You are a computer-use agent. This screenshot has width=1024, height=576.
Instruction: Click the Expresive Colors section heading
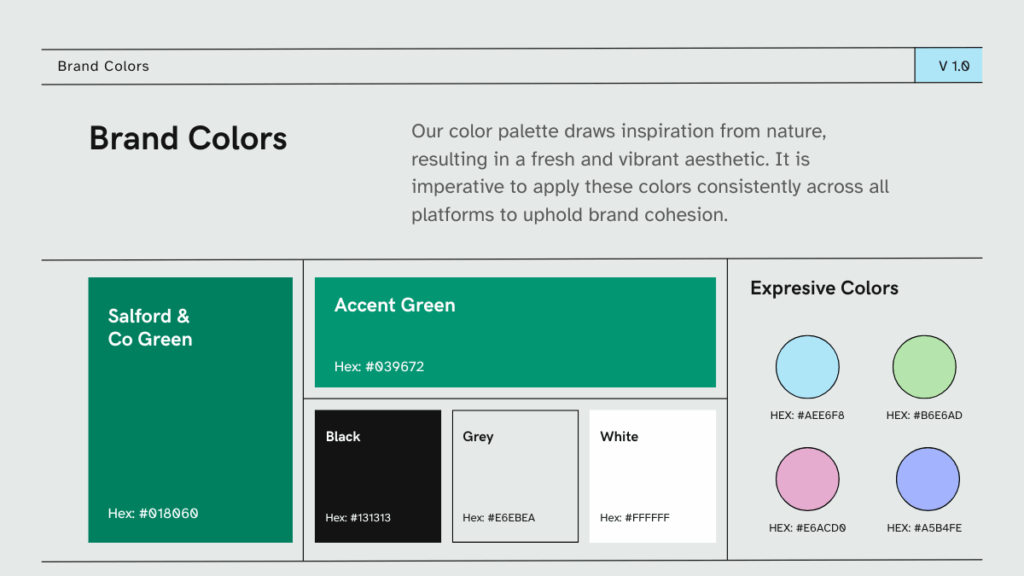824,288
